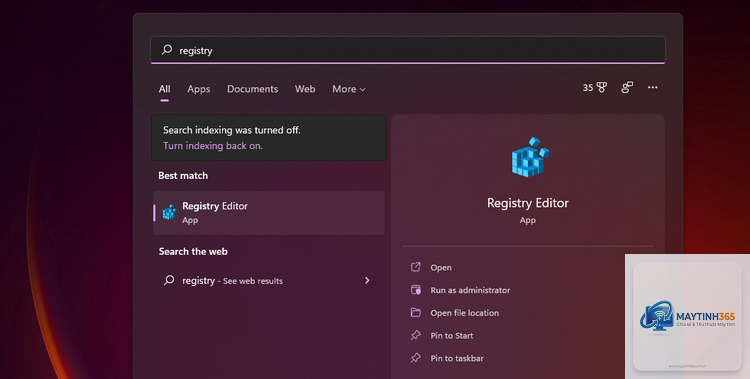Choose Pin to taskbar
The width and height of the screenshot is (750, 379).
[457, 358]
